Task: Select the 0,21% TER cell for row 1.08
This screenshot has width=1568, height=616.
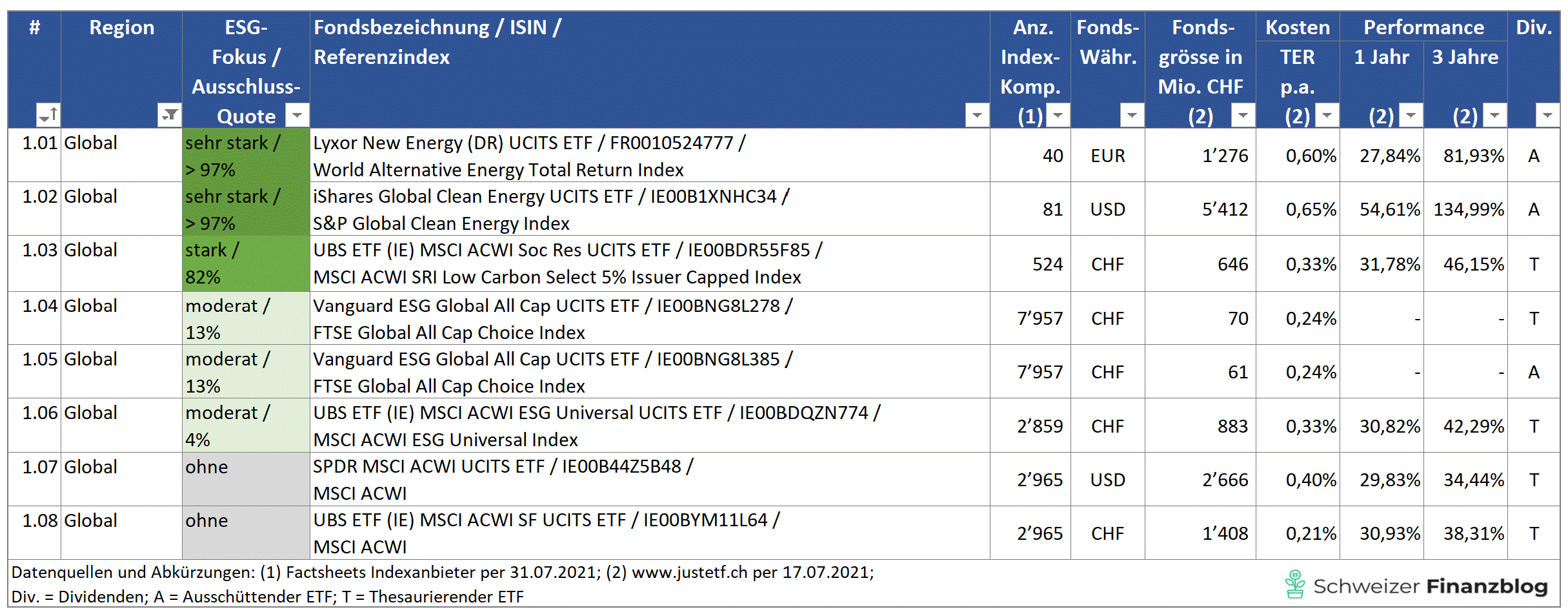Action: (1311, 533)
